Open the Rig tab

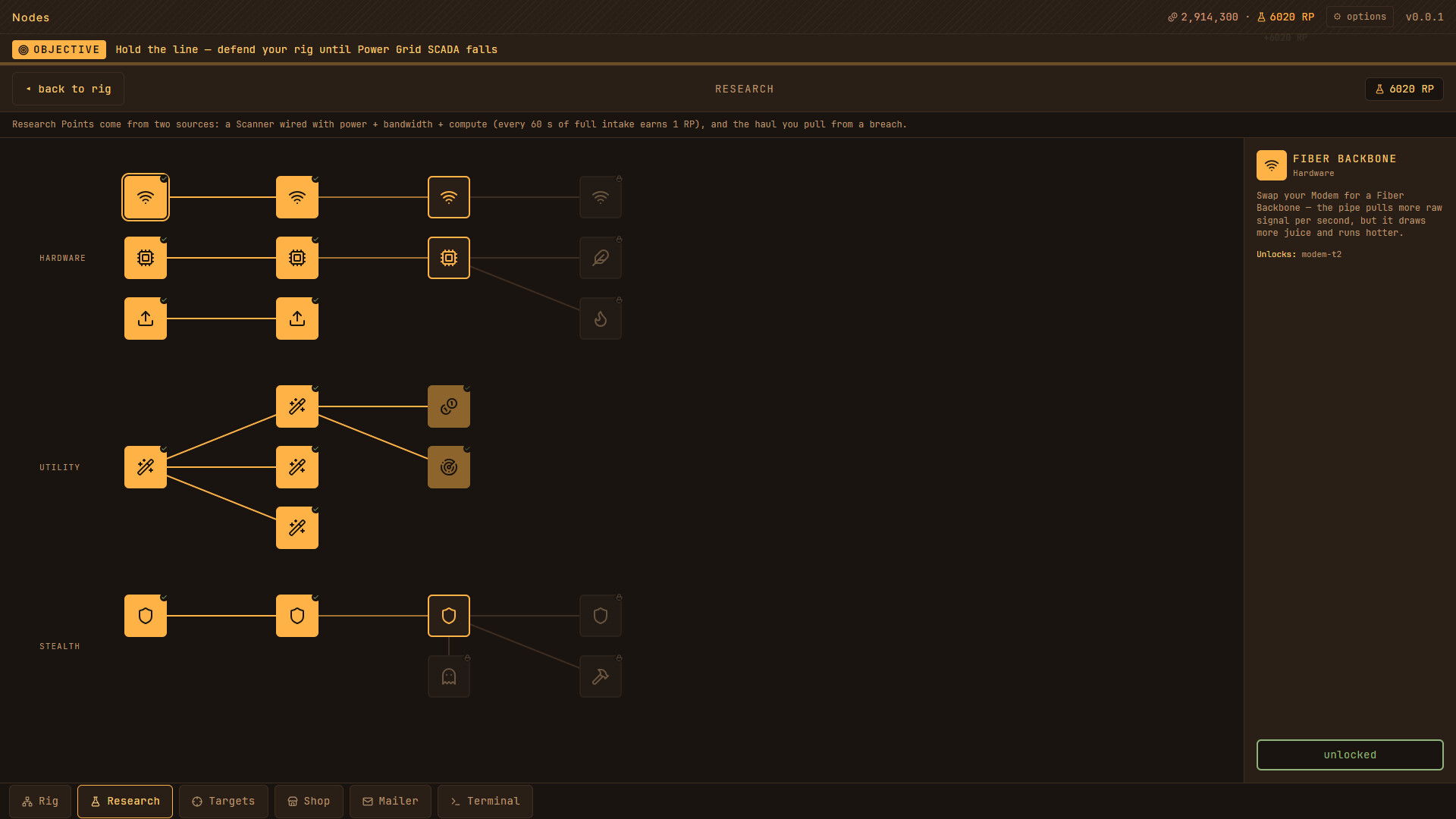pyautogui.click(x=40, y=802)
